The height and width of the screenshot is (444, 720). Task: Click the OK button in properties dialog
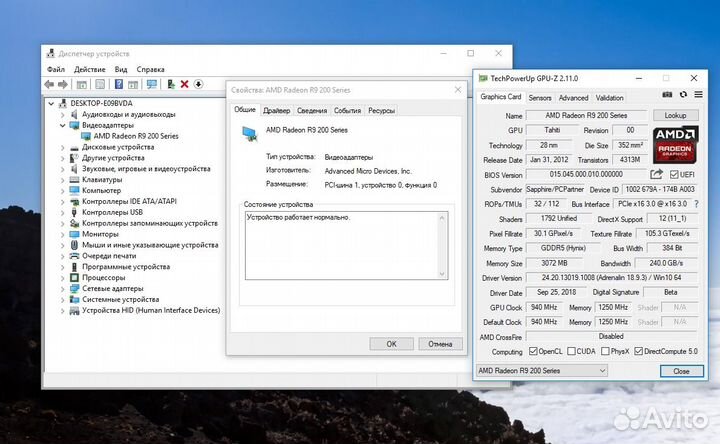pyautogui.click(x=391, y=343)
